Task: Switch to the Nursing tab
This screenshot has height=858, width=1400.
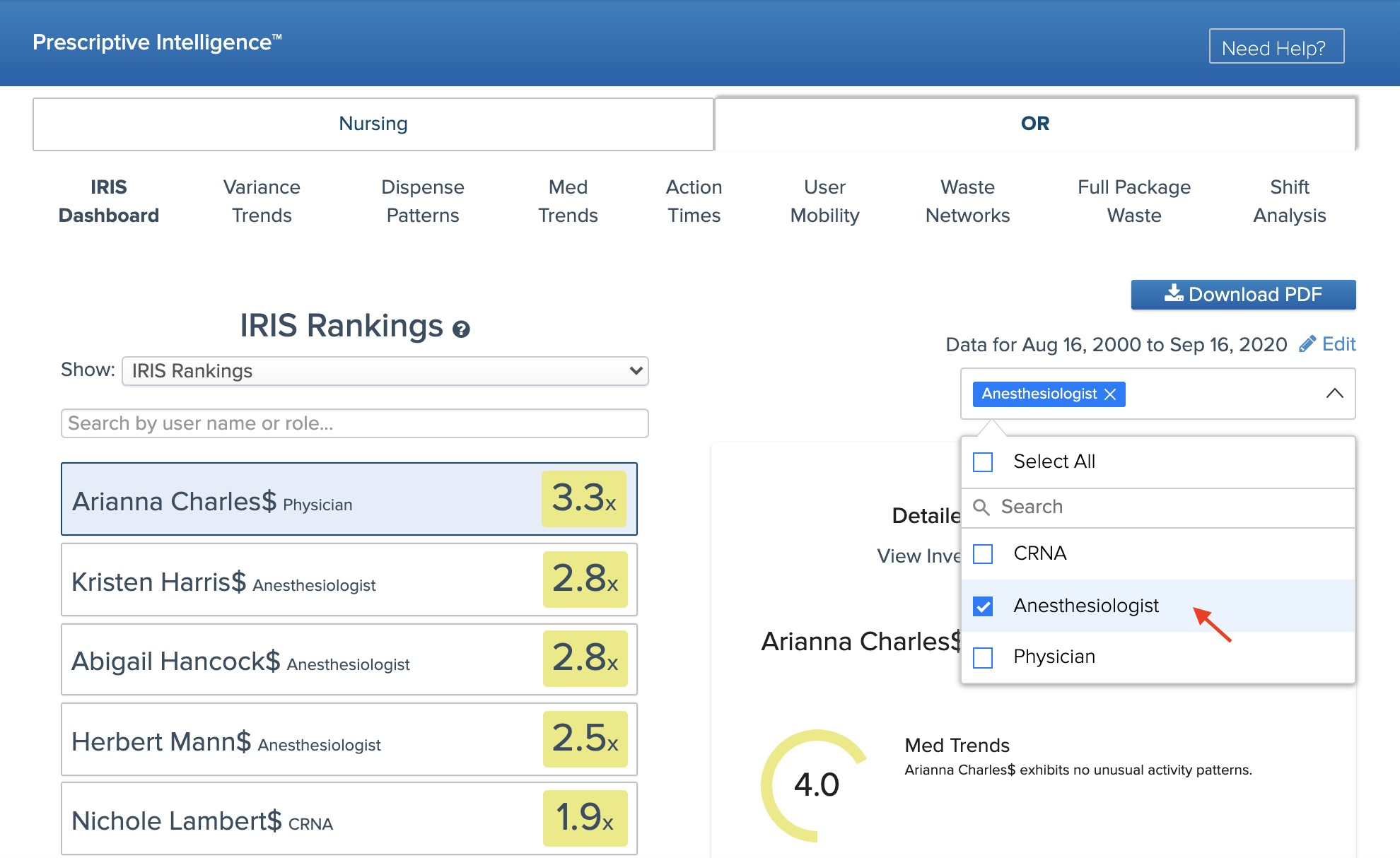Action: (373, 124)
